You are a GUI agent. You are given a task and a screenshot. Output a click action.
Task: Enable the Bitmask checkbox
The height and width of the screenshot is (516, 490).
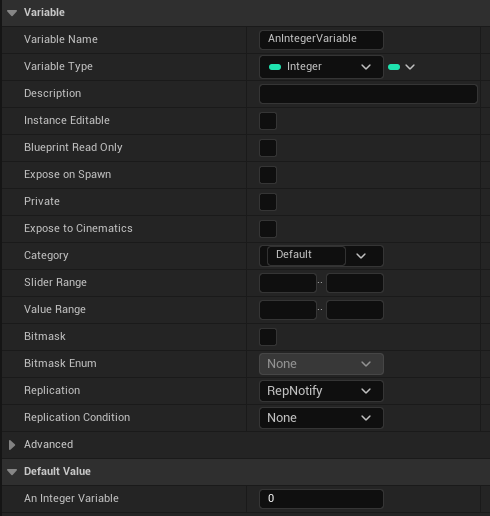[268, 337]
